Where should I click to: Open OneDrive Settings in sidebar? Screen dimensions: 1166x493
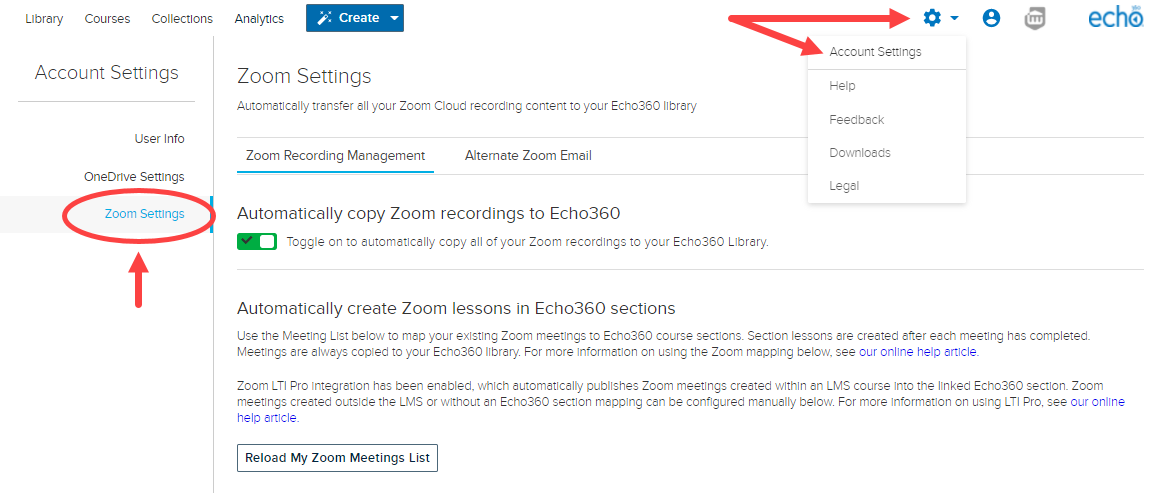[134, 177]
